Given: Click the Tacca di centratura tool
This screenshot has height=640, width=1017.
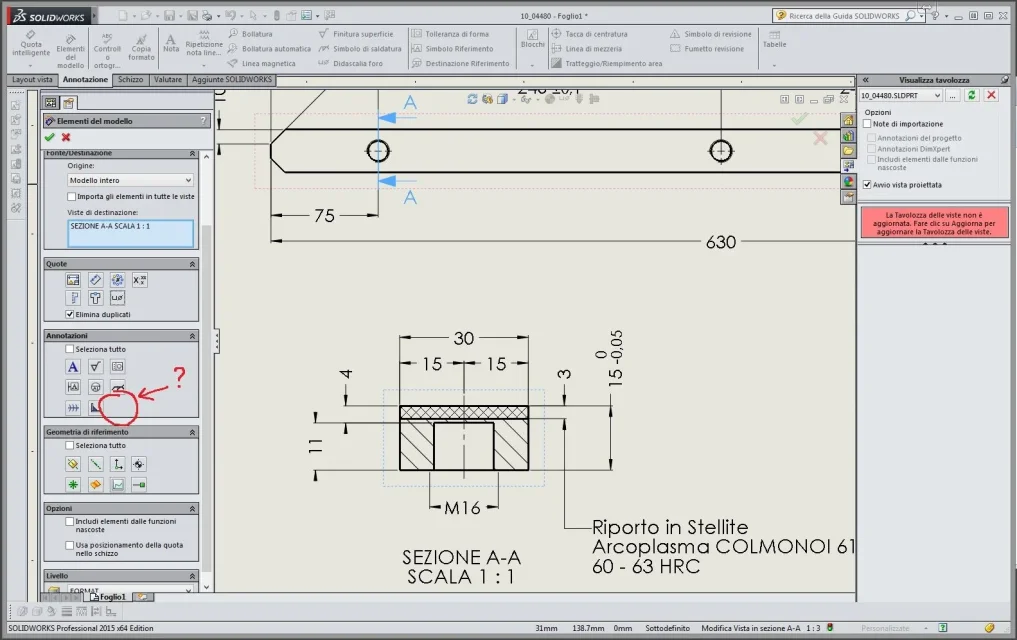Looking at the screenshot, I should click(x=590, y=34).
